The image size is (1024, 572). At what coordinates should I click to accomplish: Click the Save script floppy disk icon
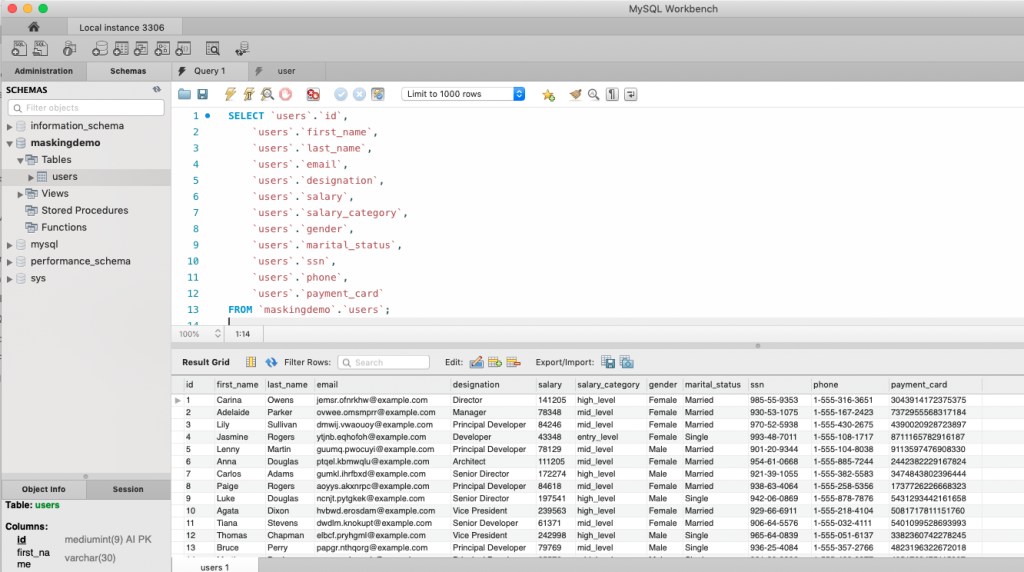[203, 94]
